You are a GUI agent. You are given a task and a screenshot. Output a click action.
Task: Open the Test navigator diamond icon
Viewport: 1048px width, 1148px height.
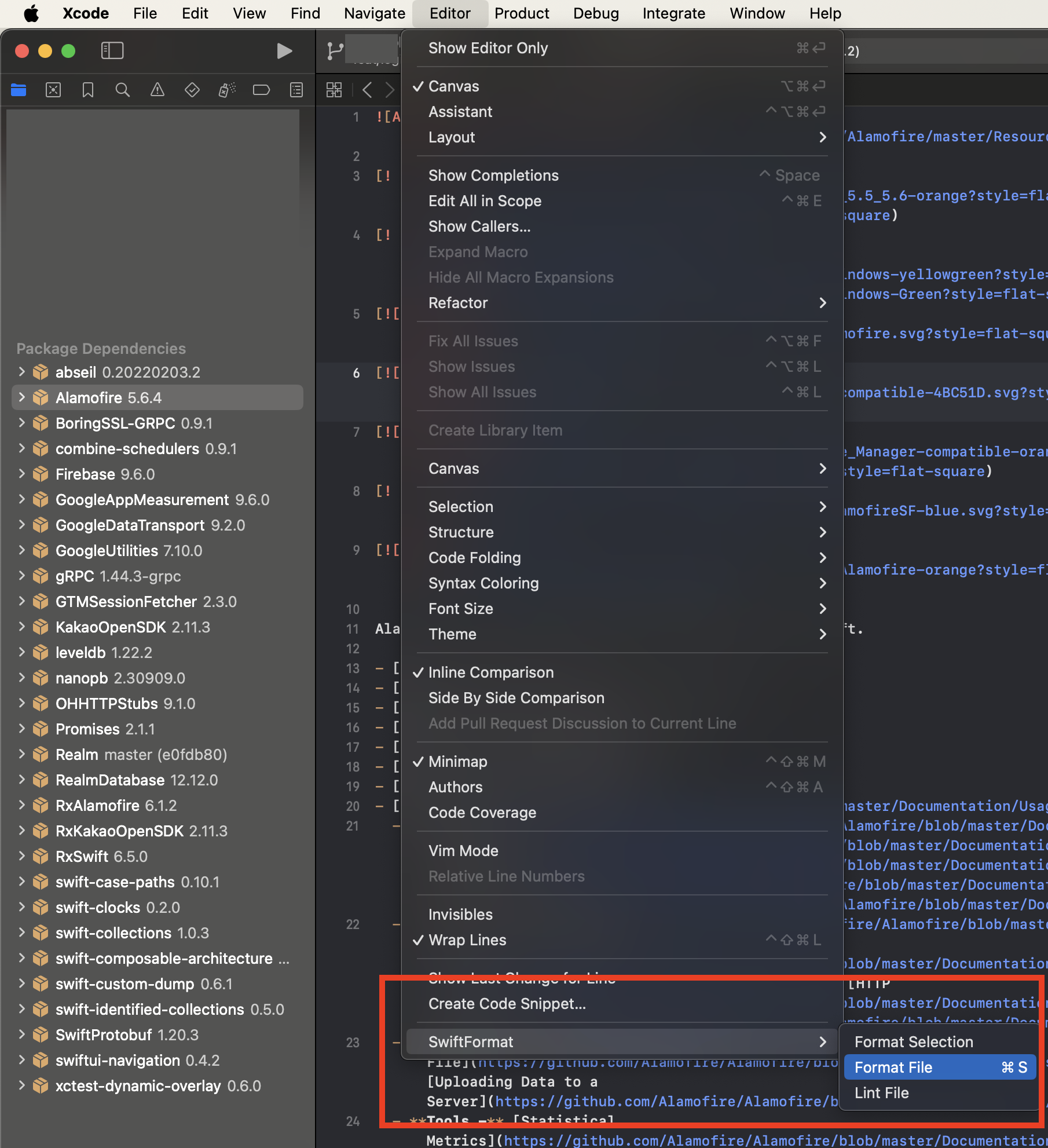click(x=192, y=90)
